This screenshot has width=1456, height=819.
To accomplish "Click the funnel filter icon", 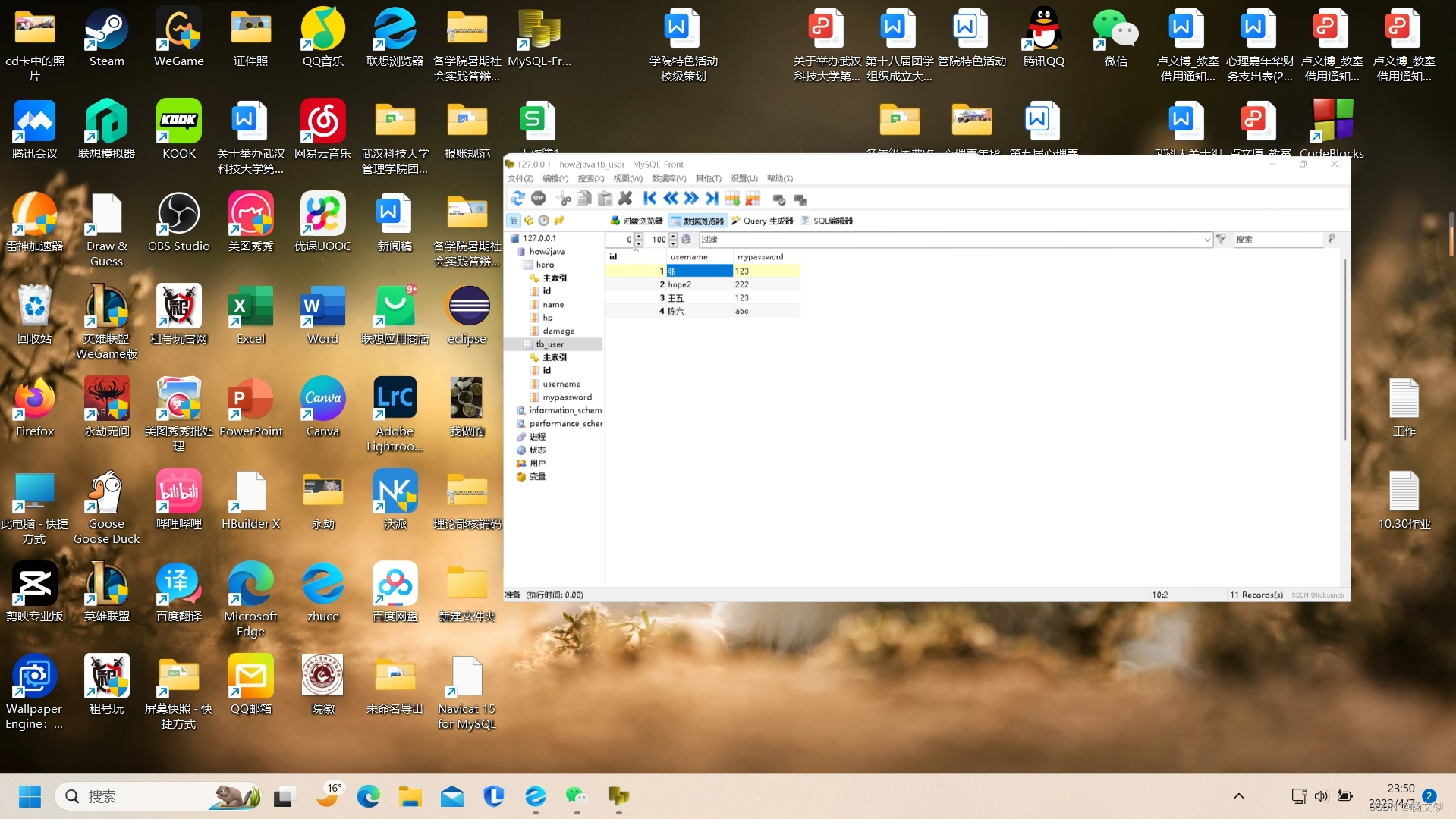I will pyautogui.click(x=1221, y=239).
